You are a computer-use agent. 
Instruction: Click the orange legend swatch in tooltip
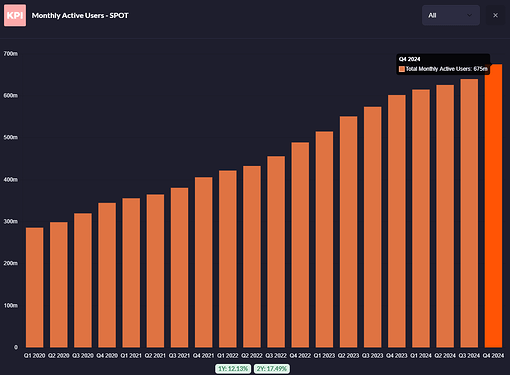[402, 69]
